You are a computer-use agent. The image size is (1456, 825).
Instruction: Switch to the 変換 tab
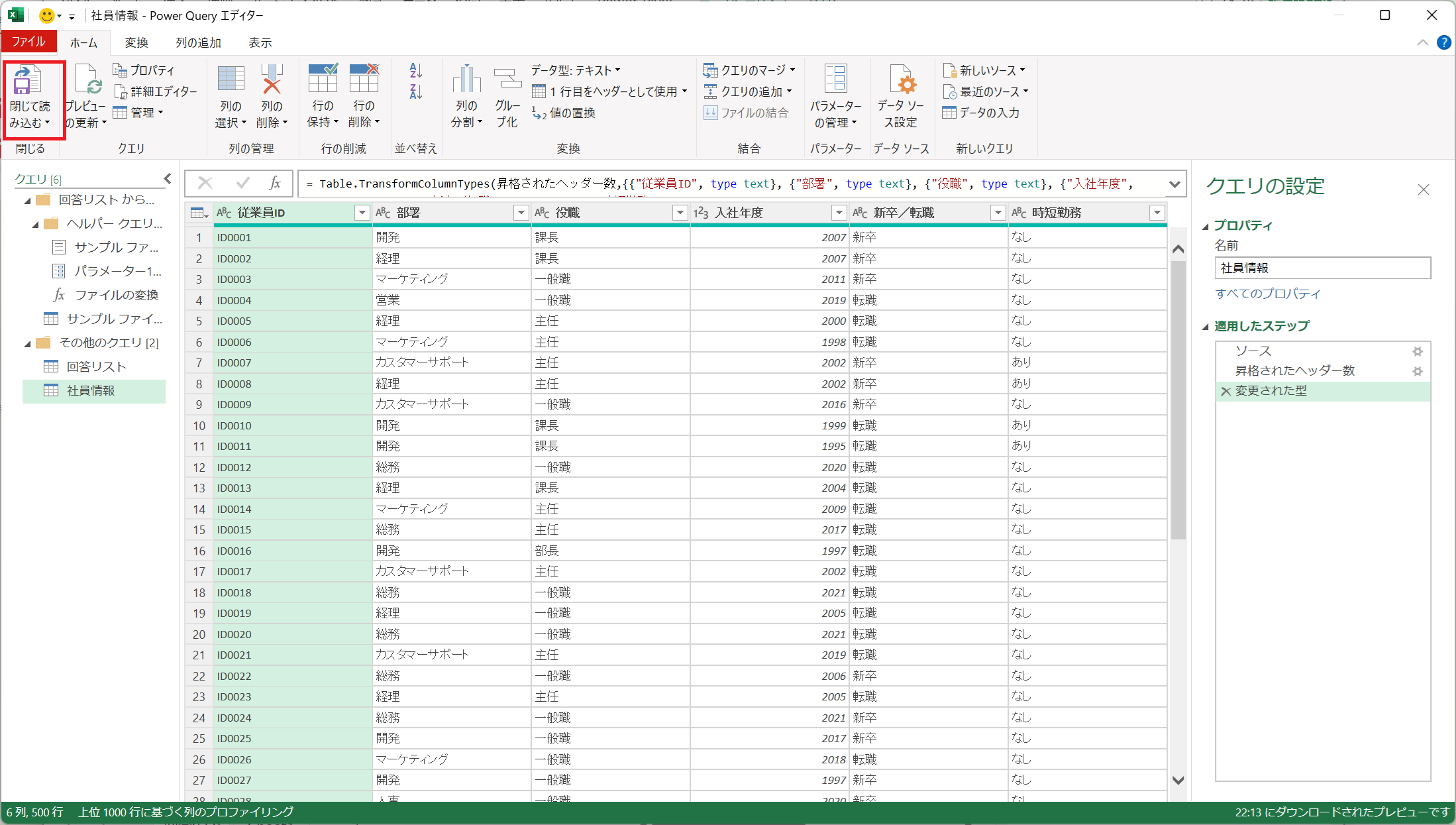pos(136,42)
